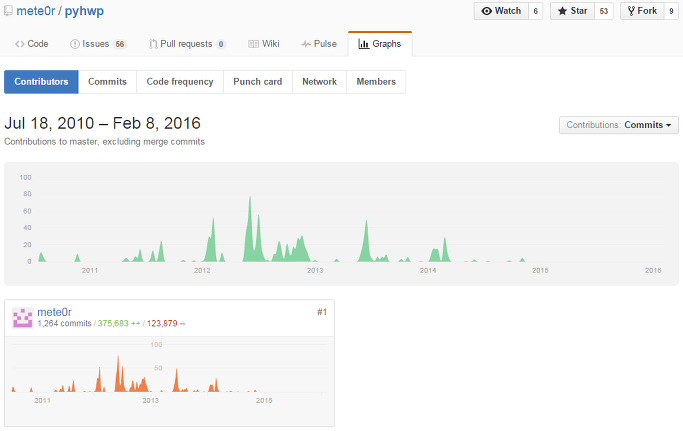Click the Watch button
Screen dimensions: 683x431
(x=501, y=11)
